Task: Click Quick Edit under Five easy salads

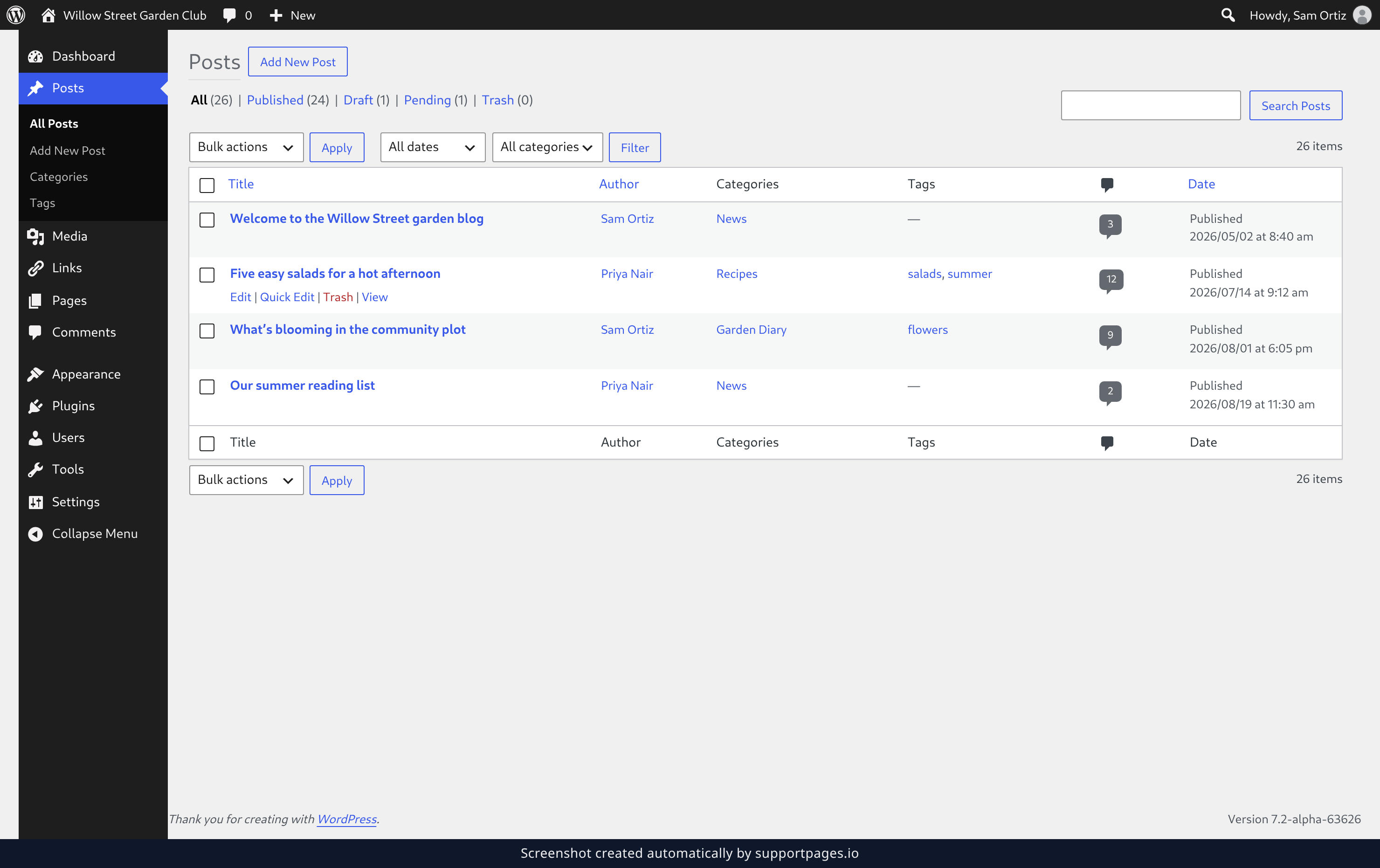Action: (x=287, y=297)
